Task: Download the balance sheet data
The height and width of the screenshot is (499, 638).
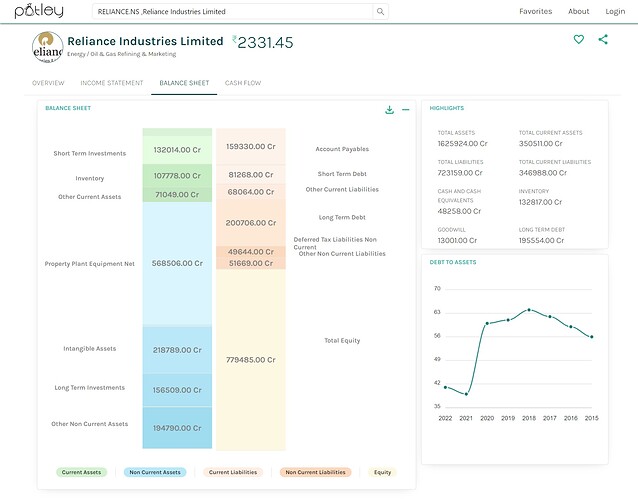Action: (x=389, y=109)
